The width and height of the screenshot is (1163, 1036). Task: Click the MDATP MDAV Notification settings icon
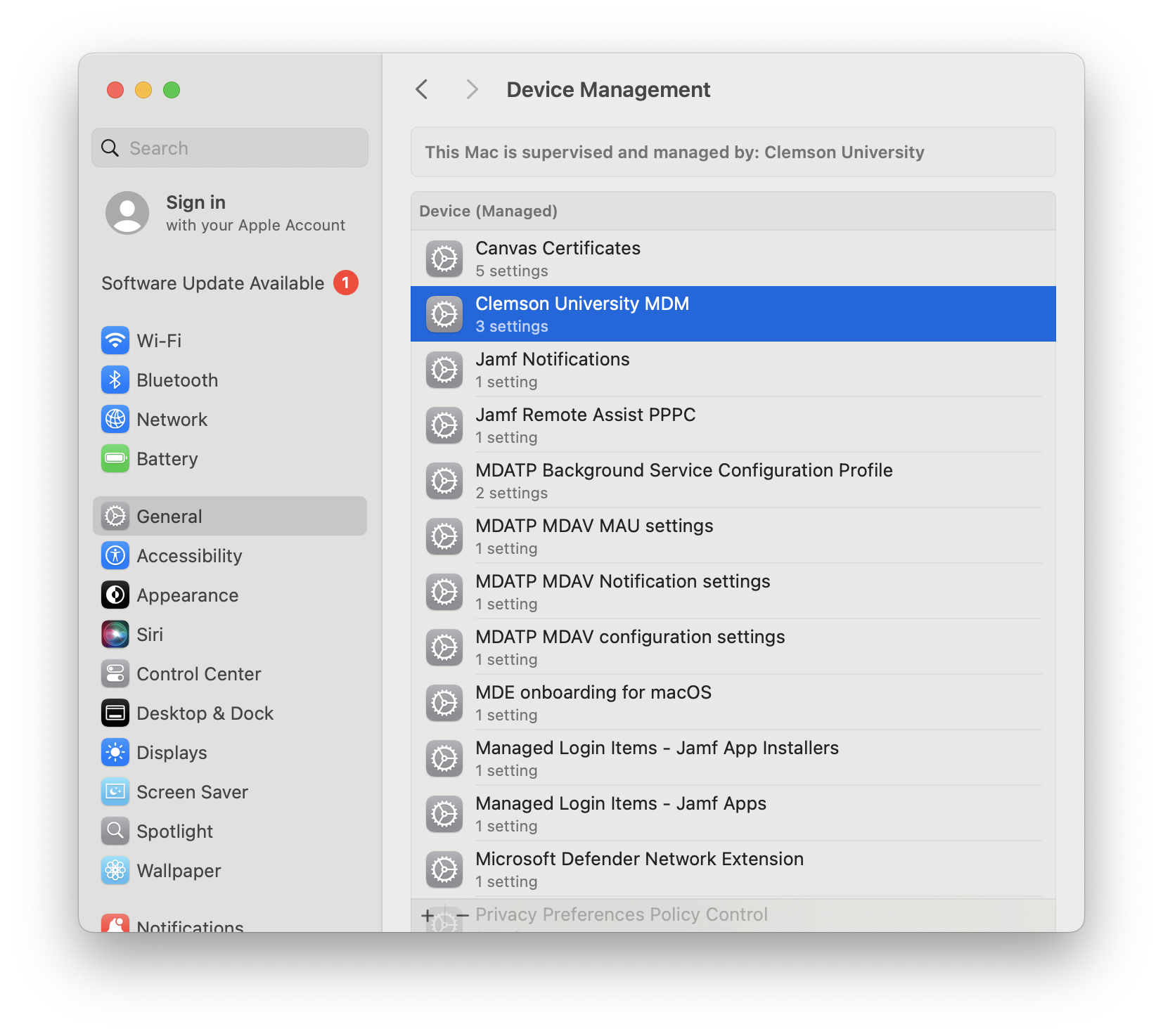[444, 592]
